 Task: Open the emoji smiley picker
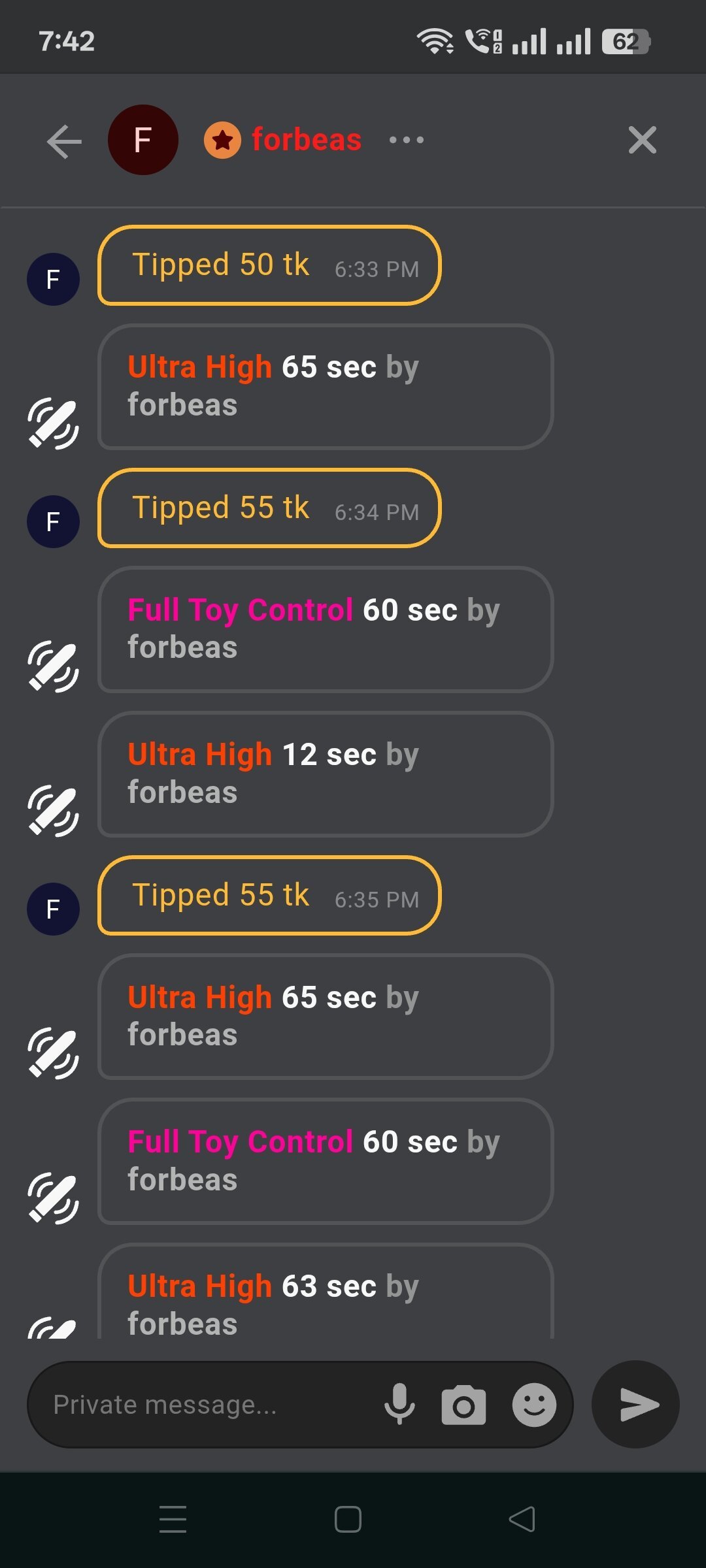534,1405
